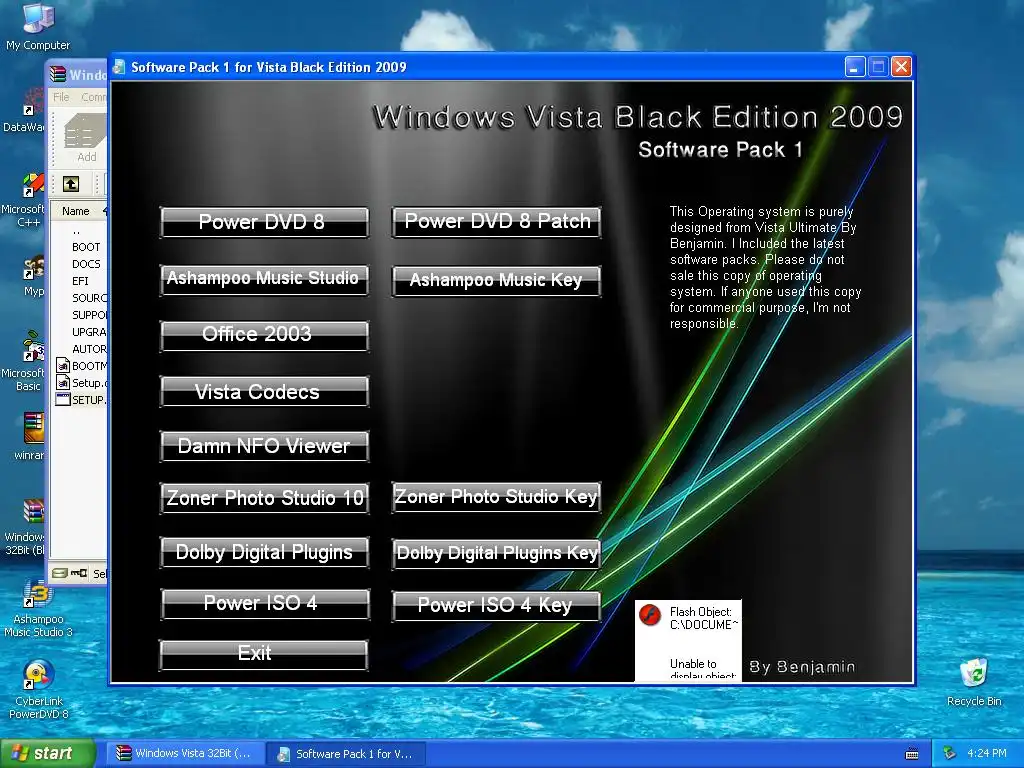
Task: Open the Windows 32Bit archive desktop icon
Action: coord(26,527)
